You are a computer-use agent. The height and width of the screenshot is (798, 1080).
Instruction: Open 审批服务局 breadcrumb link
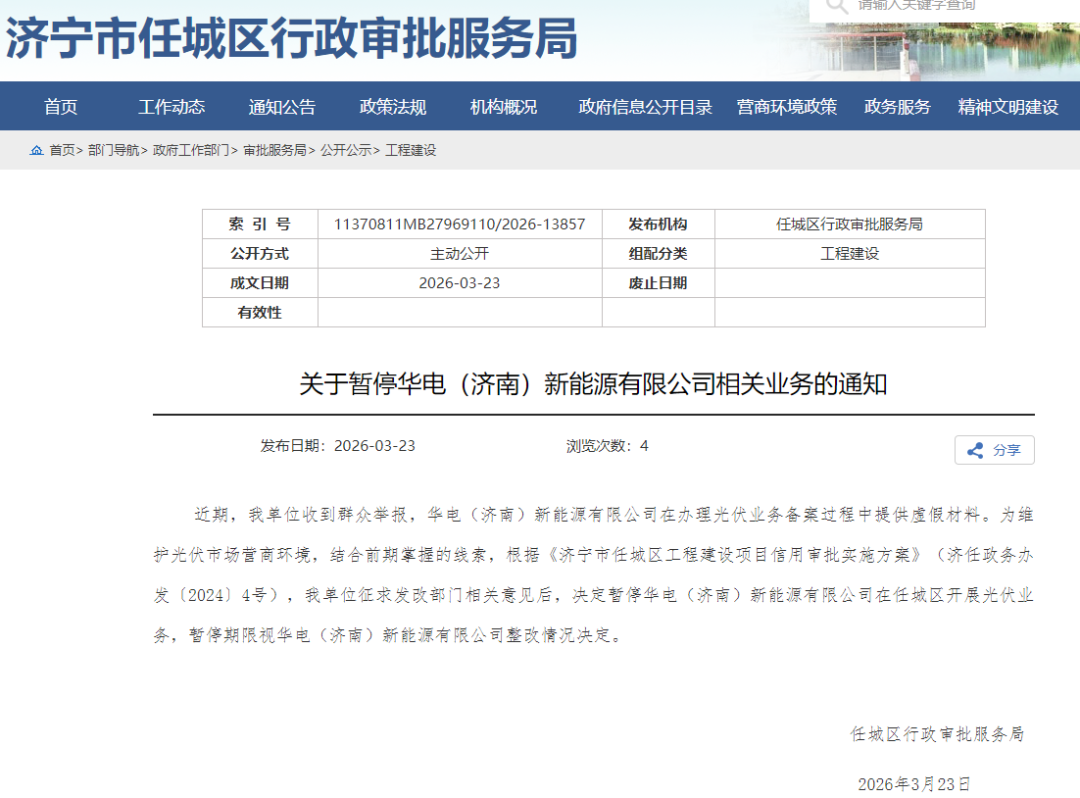click(274, 151)
